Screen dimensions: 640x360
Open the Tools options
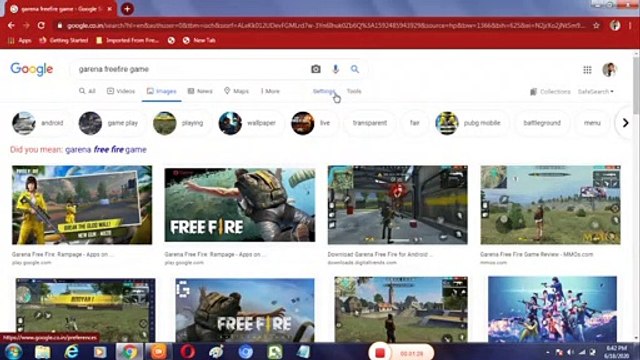pyautogui.click(x=354, y=91)
